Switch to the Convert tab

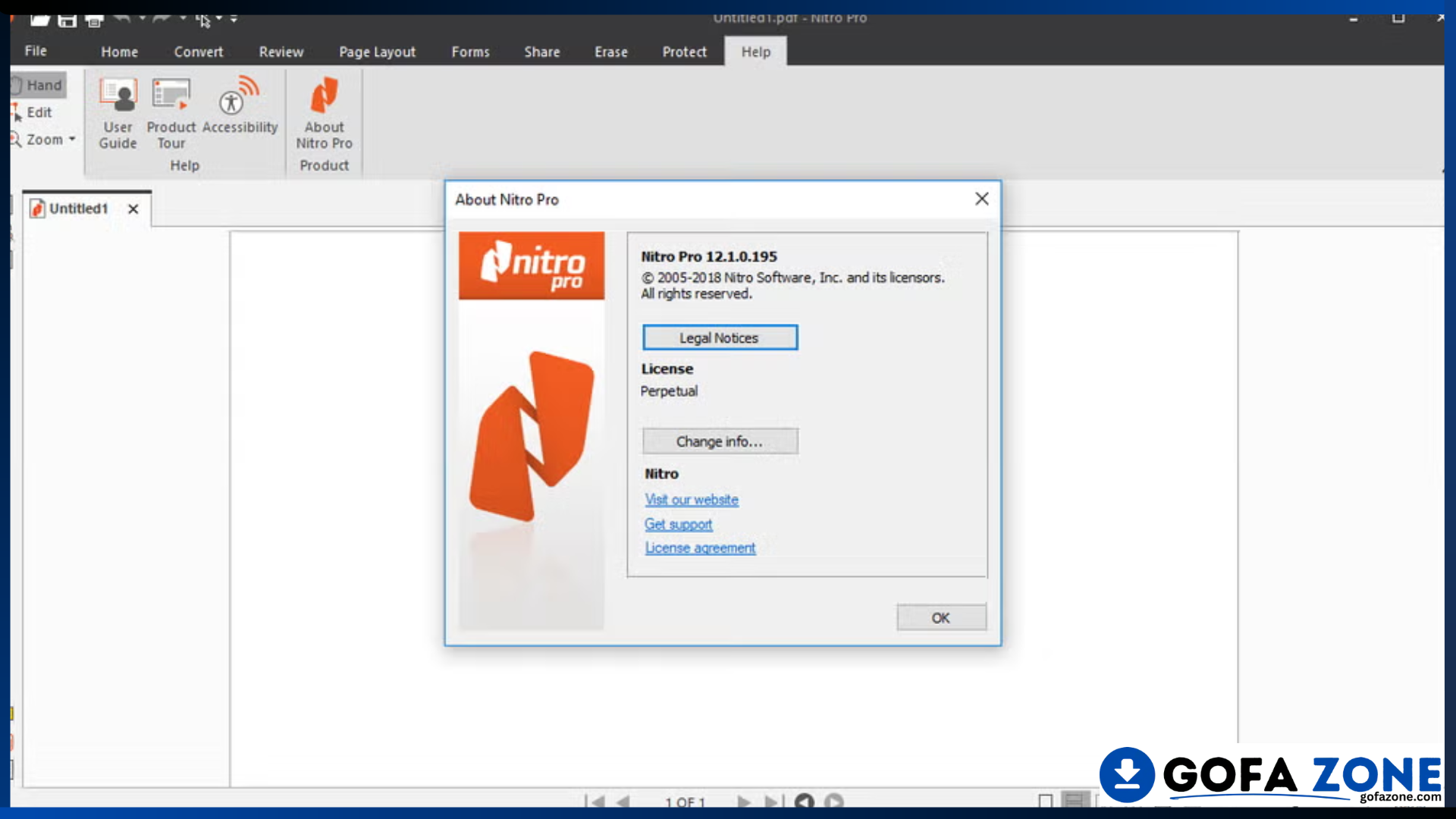pyautogui.click(x=199, y=52)
